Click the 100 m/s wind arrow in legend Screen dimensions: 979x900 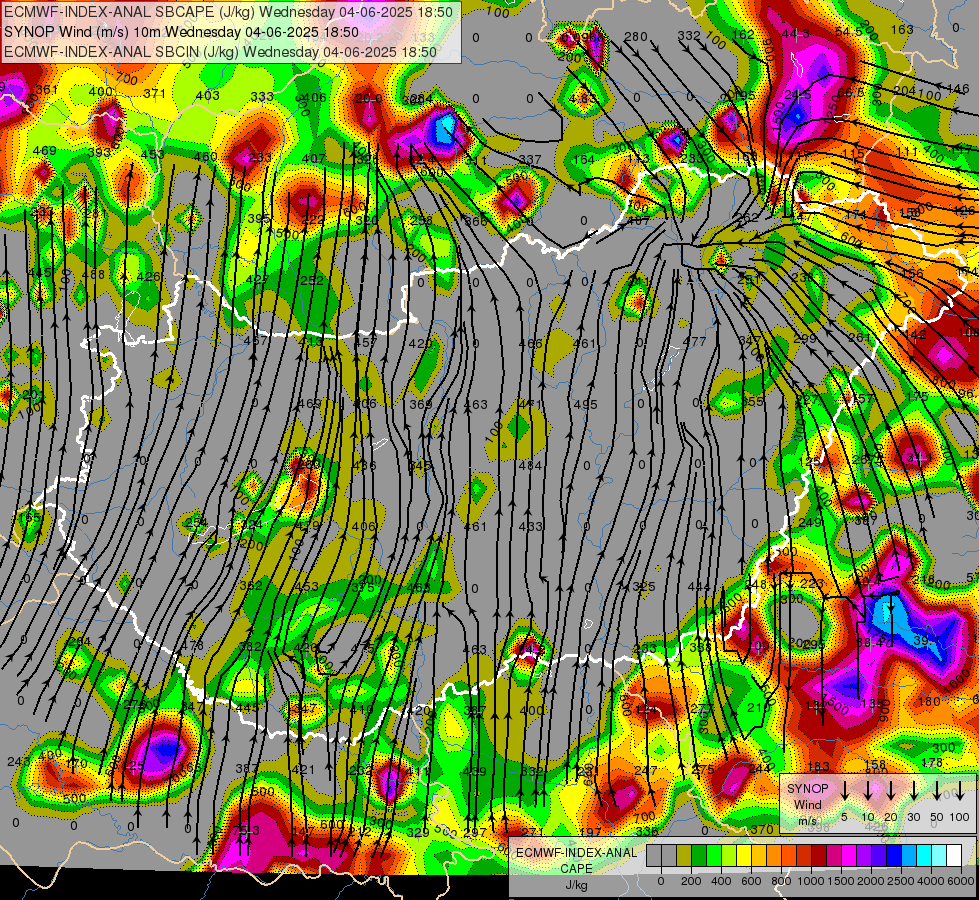960,789
